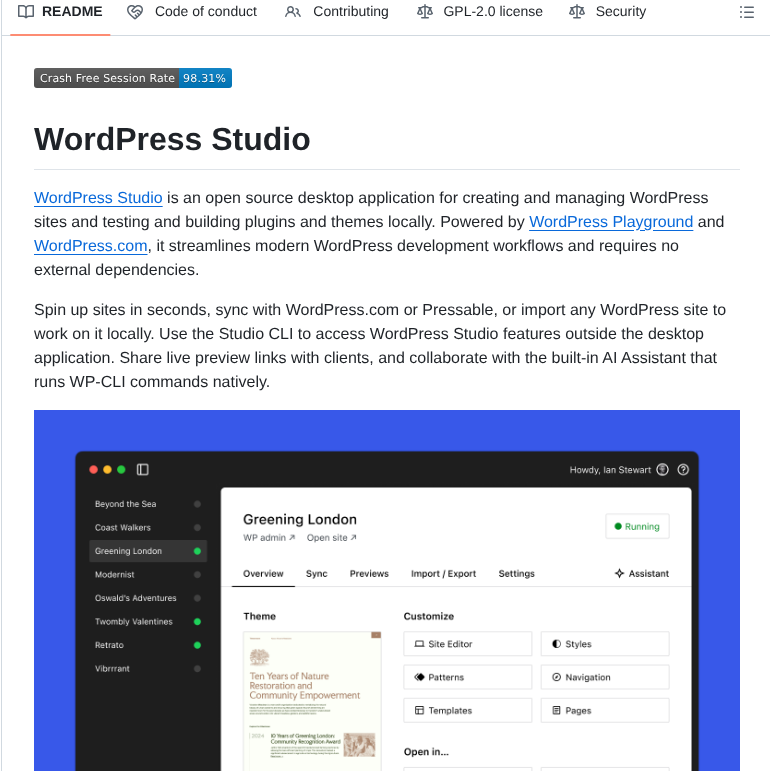Toggle the Modernist status dot
The width and height of the screenshot is (770, 771).
click(x=197, y=574)
